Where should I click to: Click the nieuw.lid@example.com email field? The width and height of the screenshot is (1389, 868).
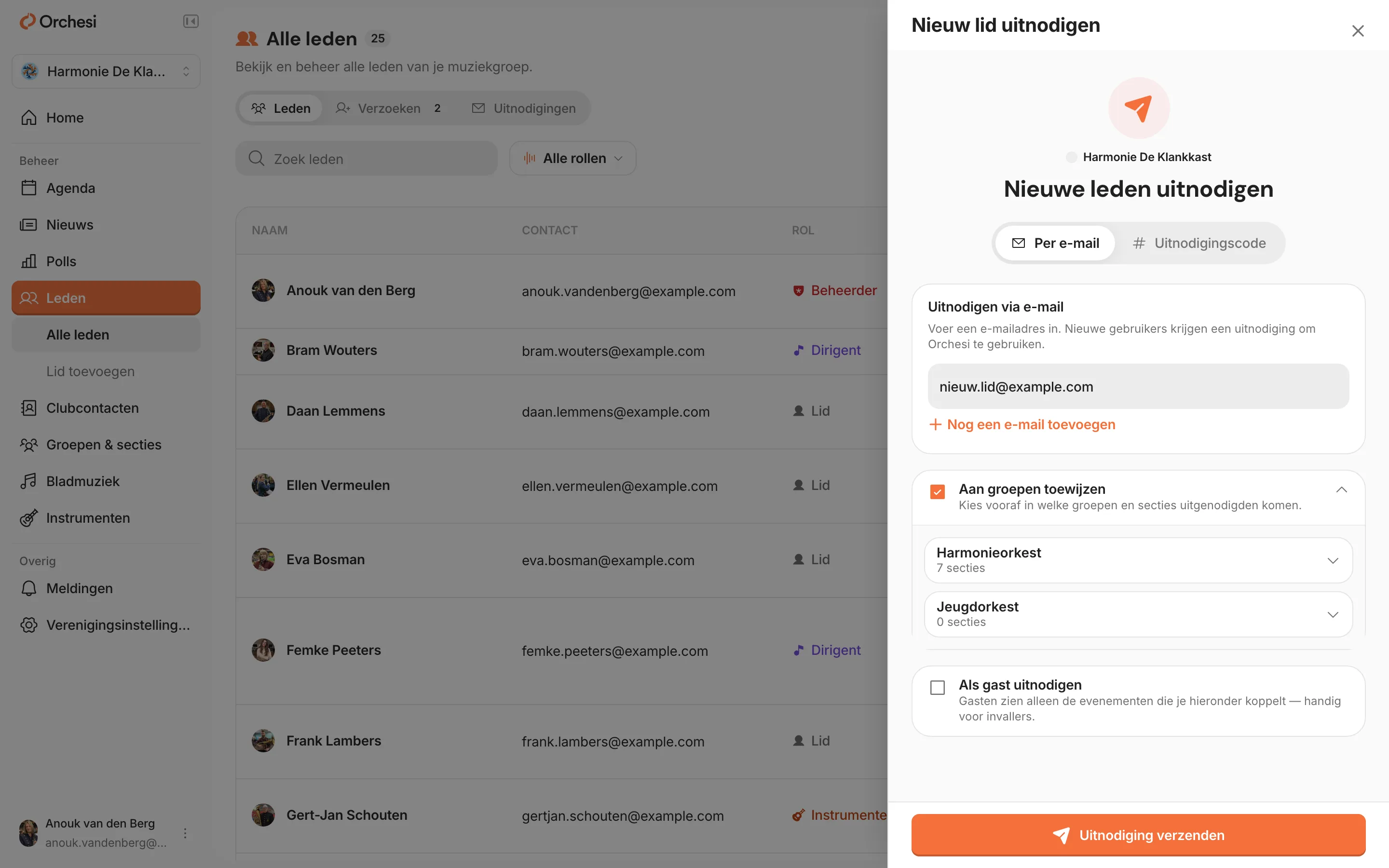click(1138, 386)
